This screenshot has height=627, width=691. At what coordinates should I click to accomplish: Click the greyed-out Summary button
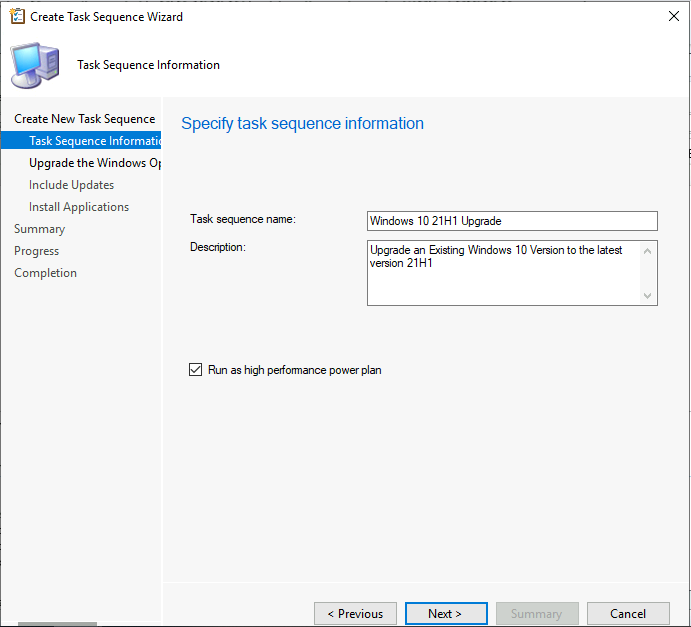point(537,613)
